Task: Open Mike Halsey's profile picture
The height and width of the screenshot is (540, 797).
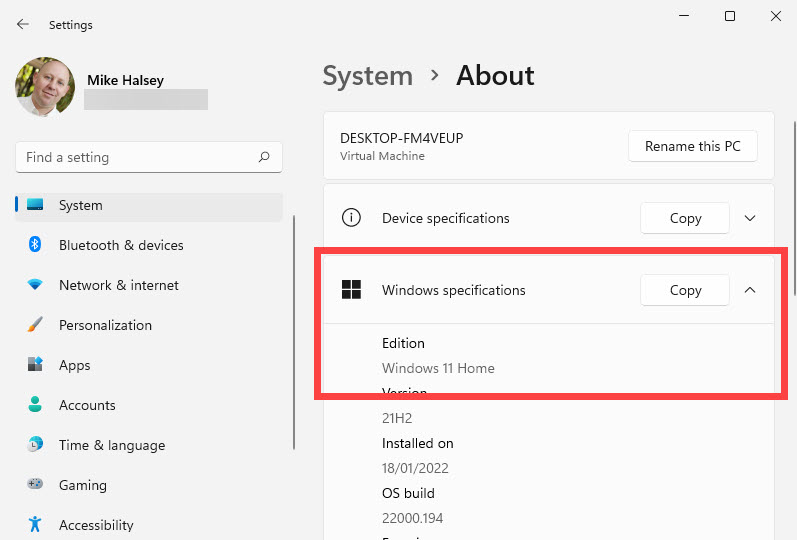Action: coord(45,87)
